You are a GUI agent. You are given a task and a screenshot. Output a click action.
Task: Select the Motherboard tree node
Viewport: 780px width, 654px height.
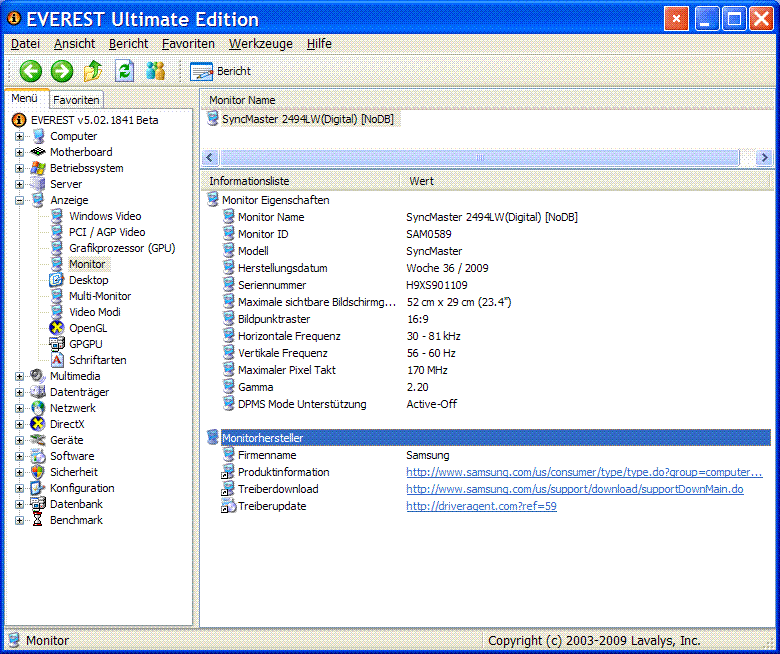coord(81,152)
